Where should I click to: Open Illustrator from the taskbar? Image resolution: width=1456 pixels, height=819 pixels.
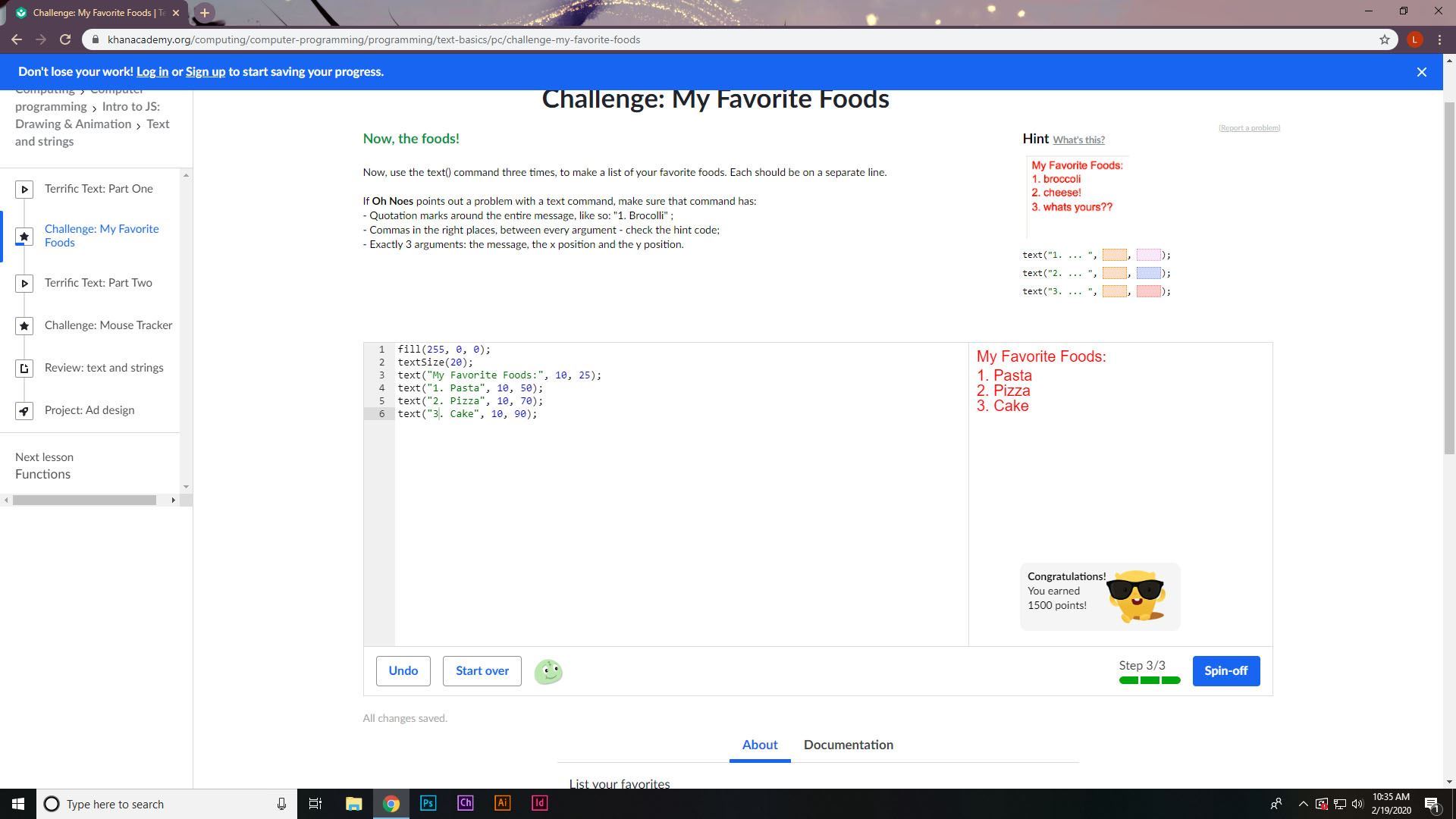point(502,803)
